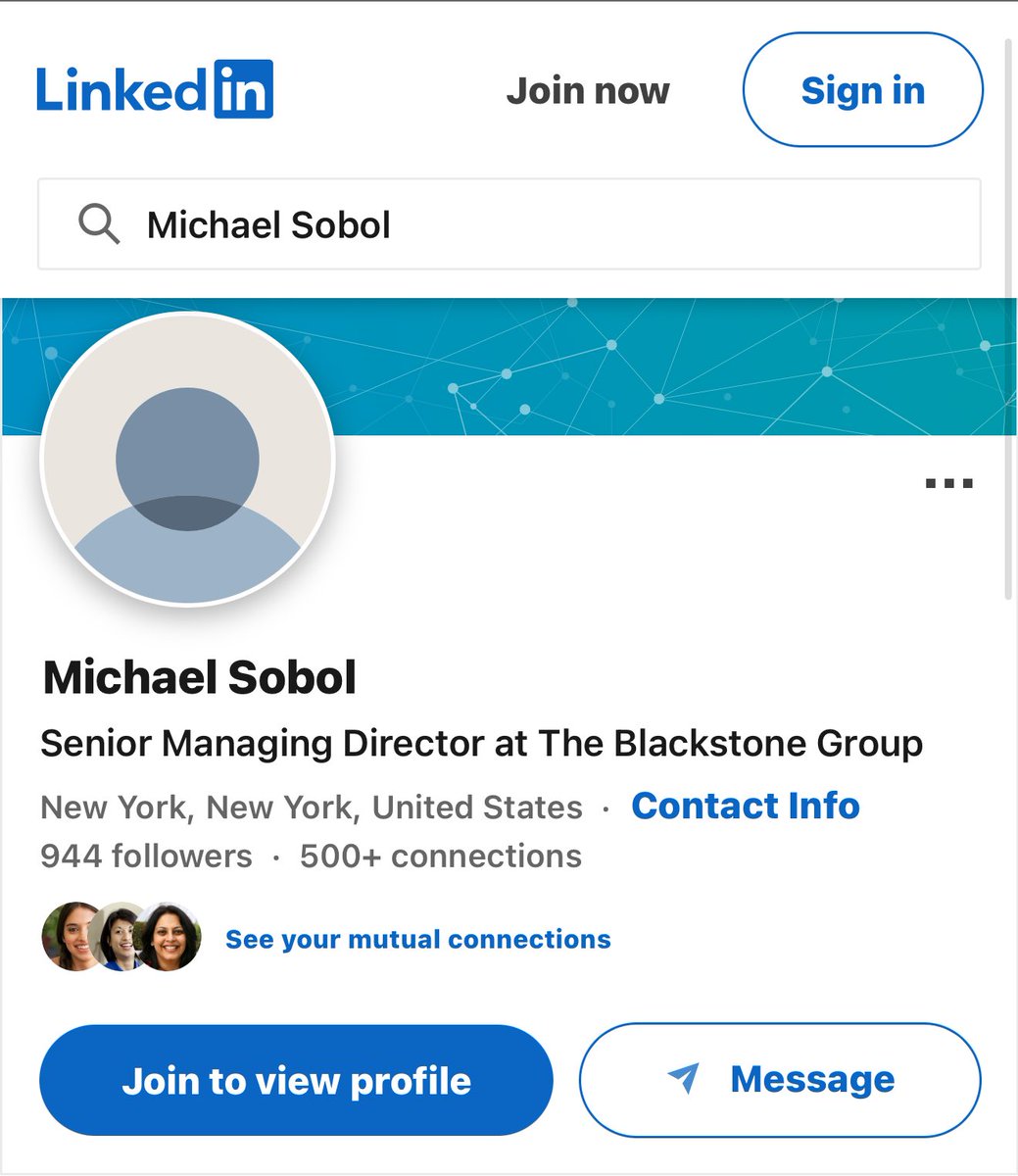Click the Message button
The height and width of the screenshot is (1176, 1018).
click(x=780, y=1080)
